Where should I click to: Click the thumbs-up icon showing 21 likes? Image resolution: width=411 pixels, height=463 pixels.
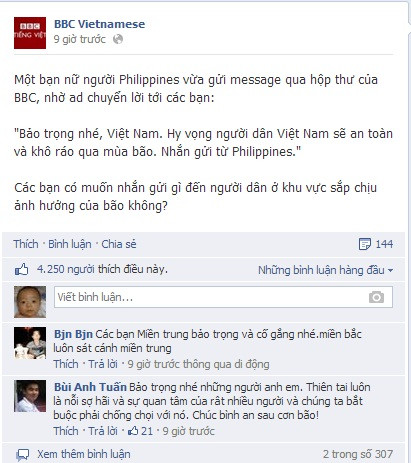click(133, 431)
